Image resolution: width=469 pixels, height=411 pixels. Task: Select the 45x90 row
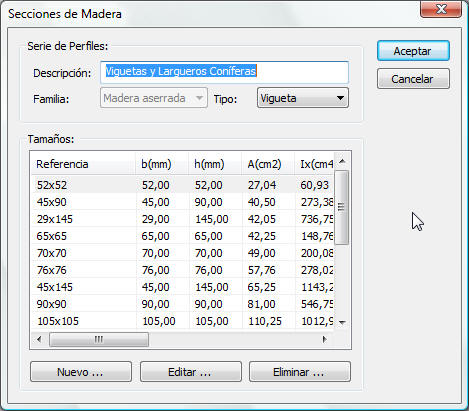183,202
